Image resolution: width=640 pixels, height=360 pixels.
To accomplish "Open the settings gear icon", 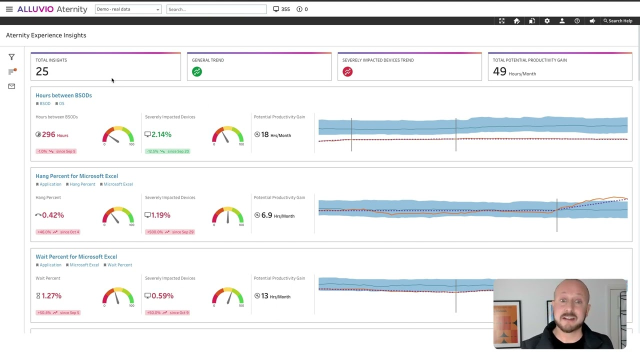I will pyautogui.click(x=547, y=21).
